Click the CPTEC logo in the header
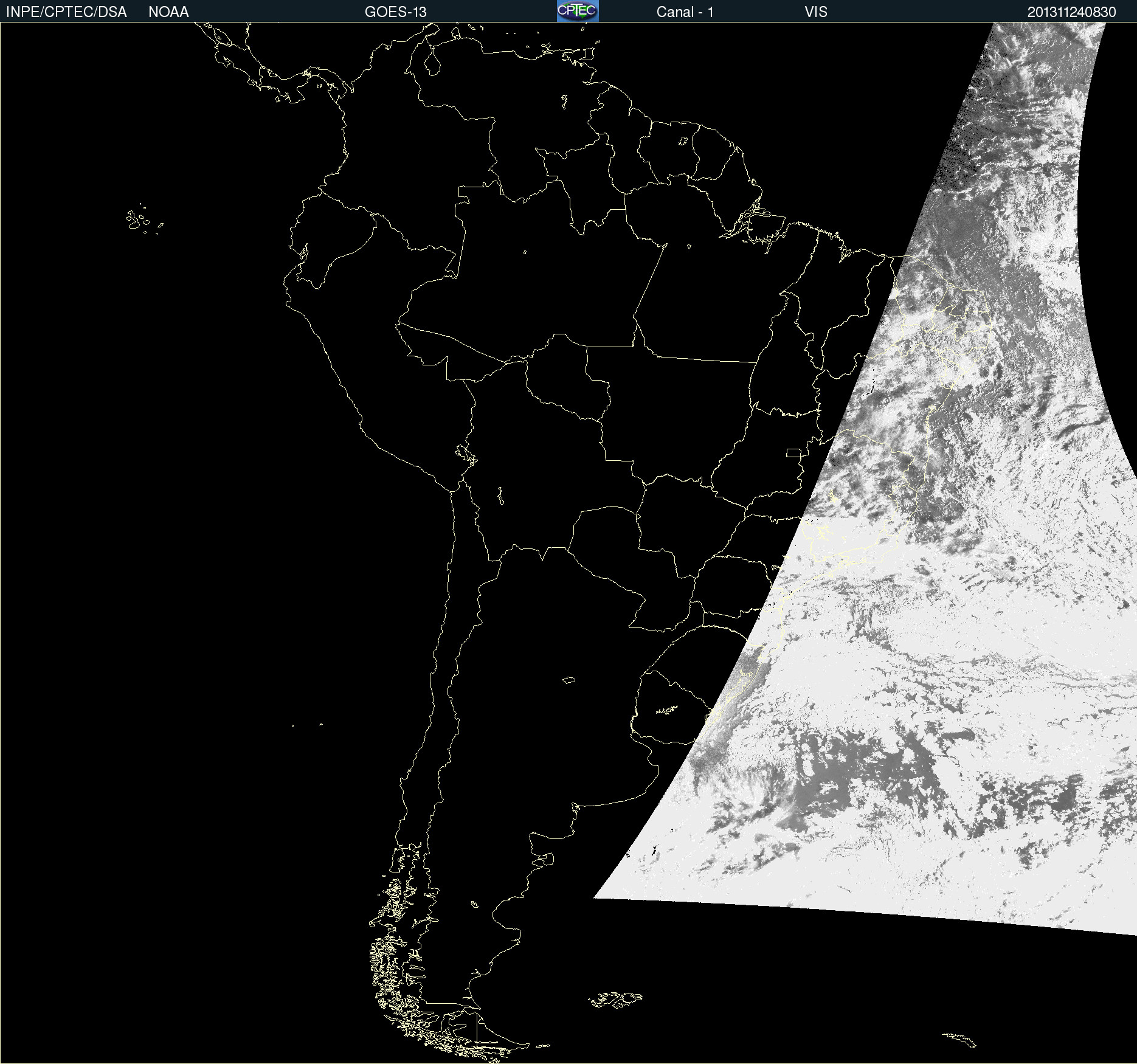Image resolution: width=1137 pixels, height=1064 pixels. pos(578,11)
